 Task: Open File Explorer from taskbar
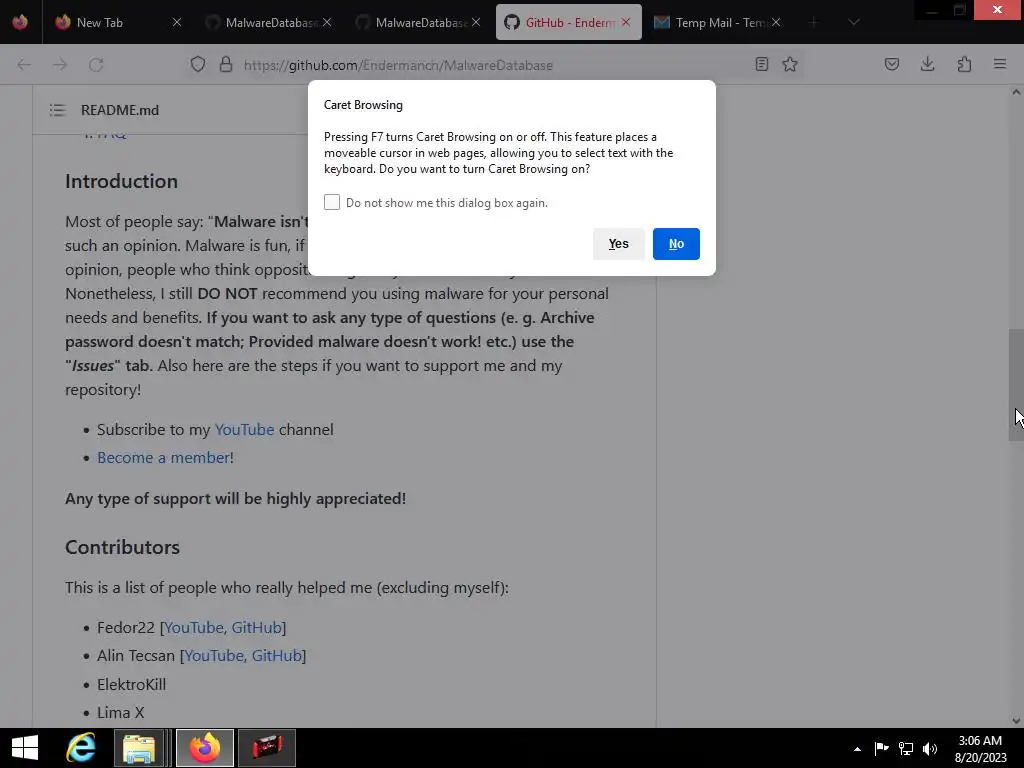click(138, 748)
